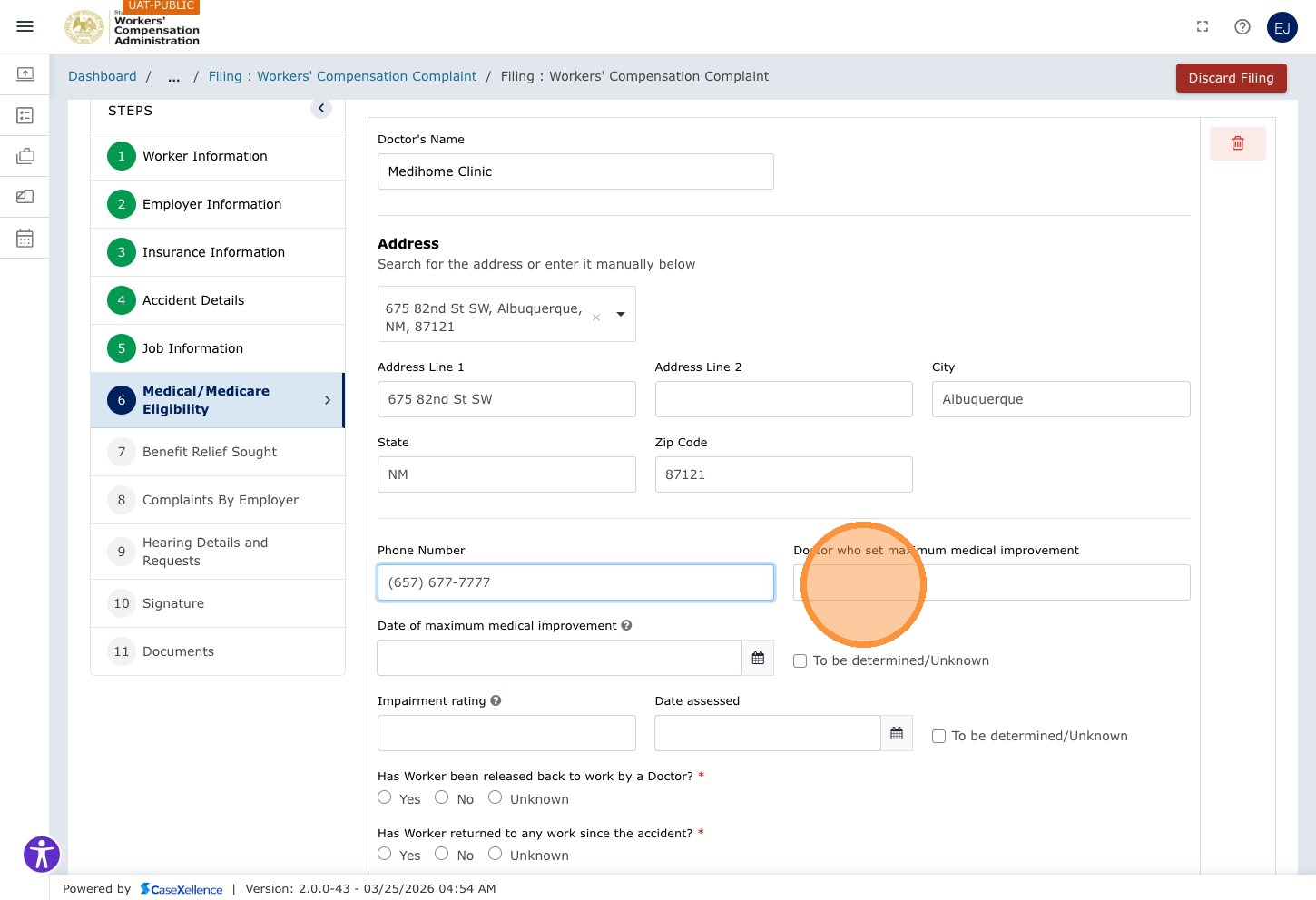Open the EJ user avatar menu
The height and width of the screenshot is (900, 1316).
1282,27
